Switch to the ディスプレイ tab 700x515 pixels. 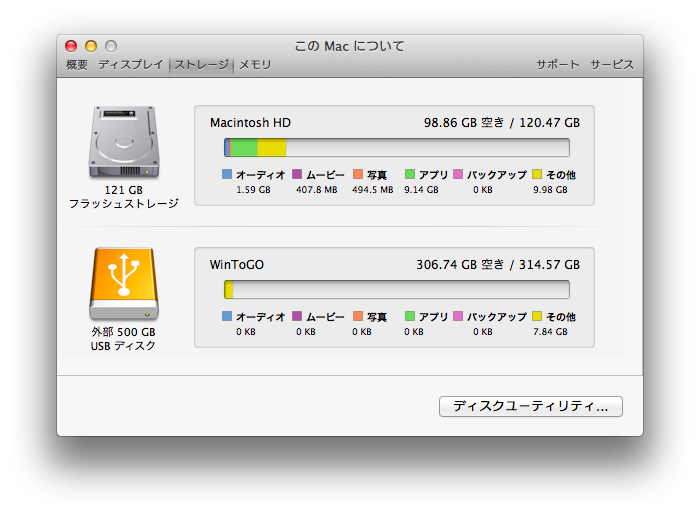pyautogui.click(x=131, y=65)
